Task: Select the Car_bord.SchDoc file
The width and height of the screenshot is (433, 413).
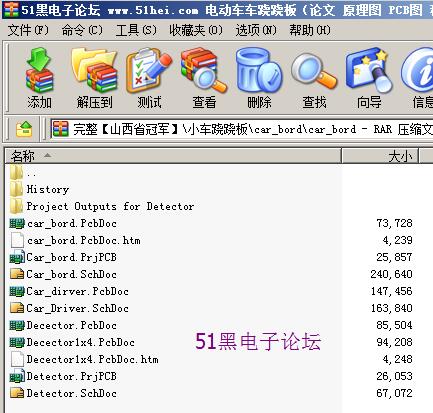Action: (x=71, y=274)
